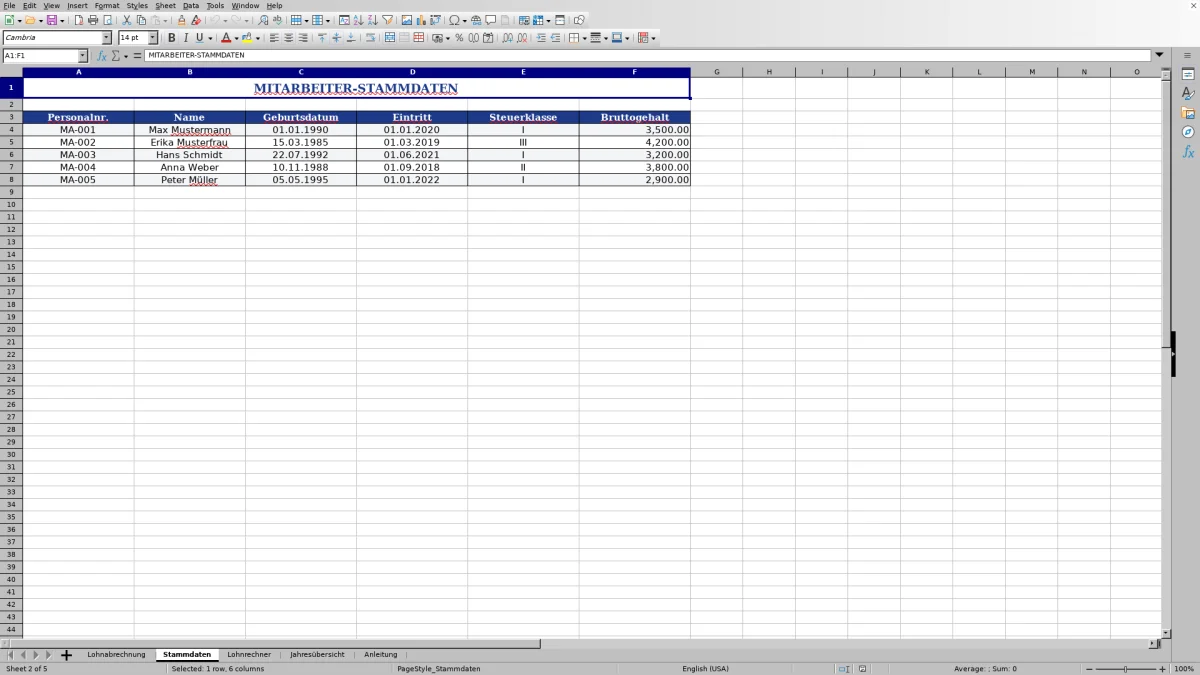Image resolution: width=1200 pixels, height=675 pixels.
Task: Open the Data menu
Action: (190, 5)
